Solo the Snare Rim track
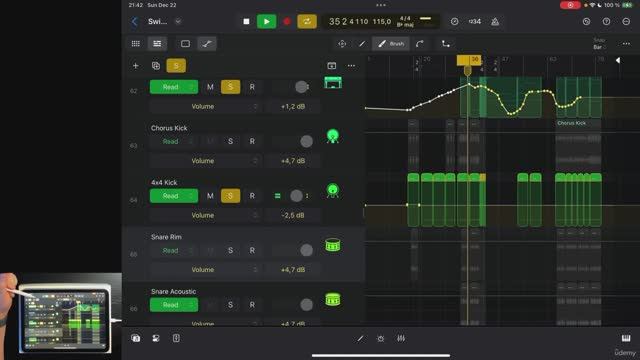The height and width of the screenshot is (360, 640). [231, 251]
